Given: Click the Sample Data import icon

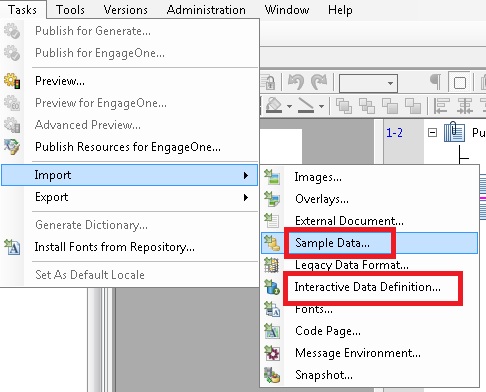Looking at the screenshot, I should coord(272,243).
